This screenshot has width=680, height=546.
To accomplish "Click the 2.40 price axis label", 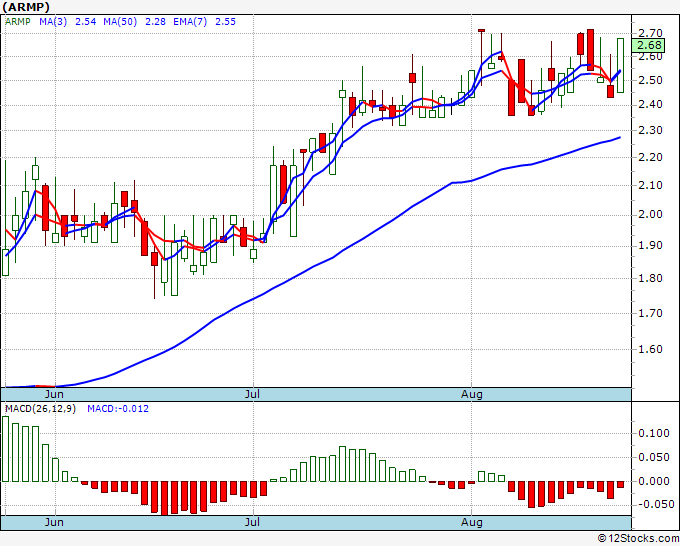I will tap(650, 105).
